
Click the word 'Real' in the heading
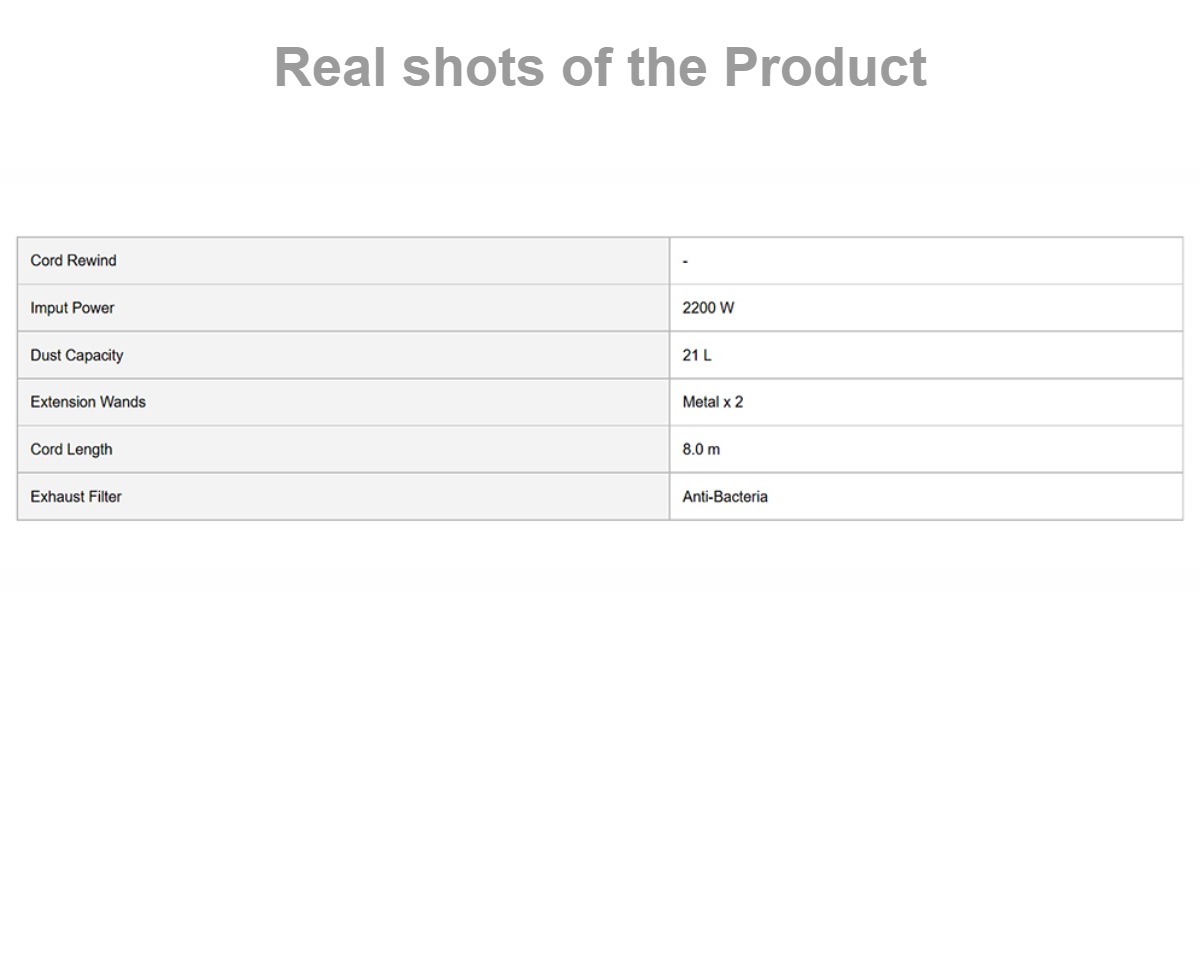330,67
